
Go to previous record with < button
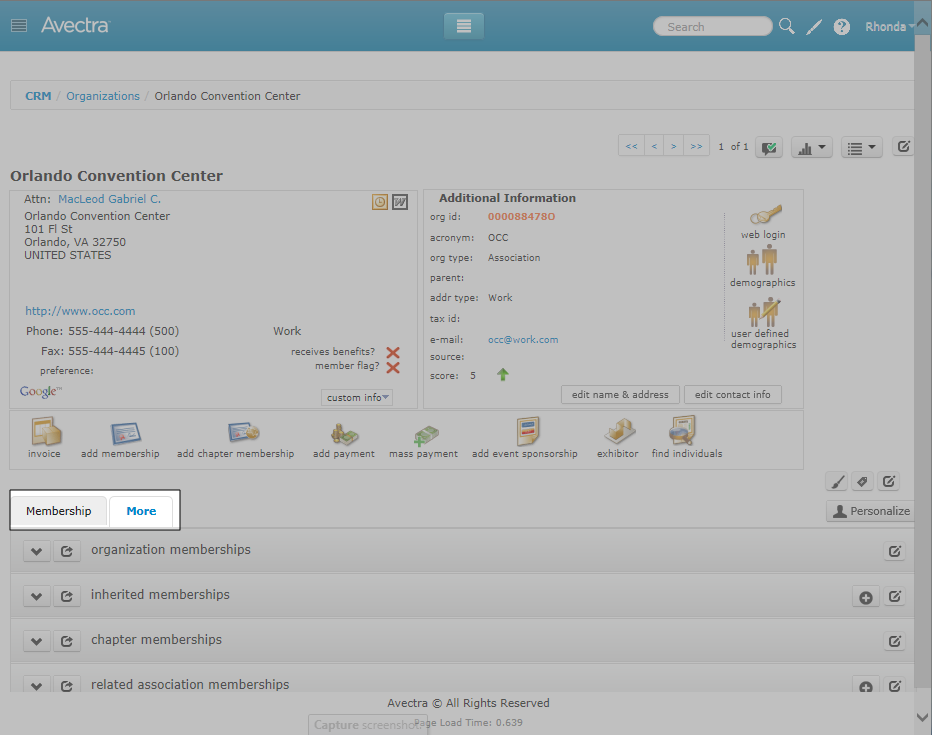[x=654, y=146]
